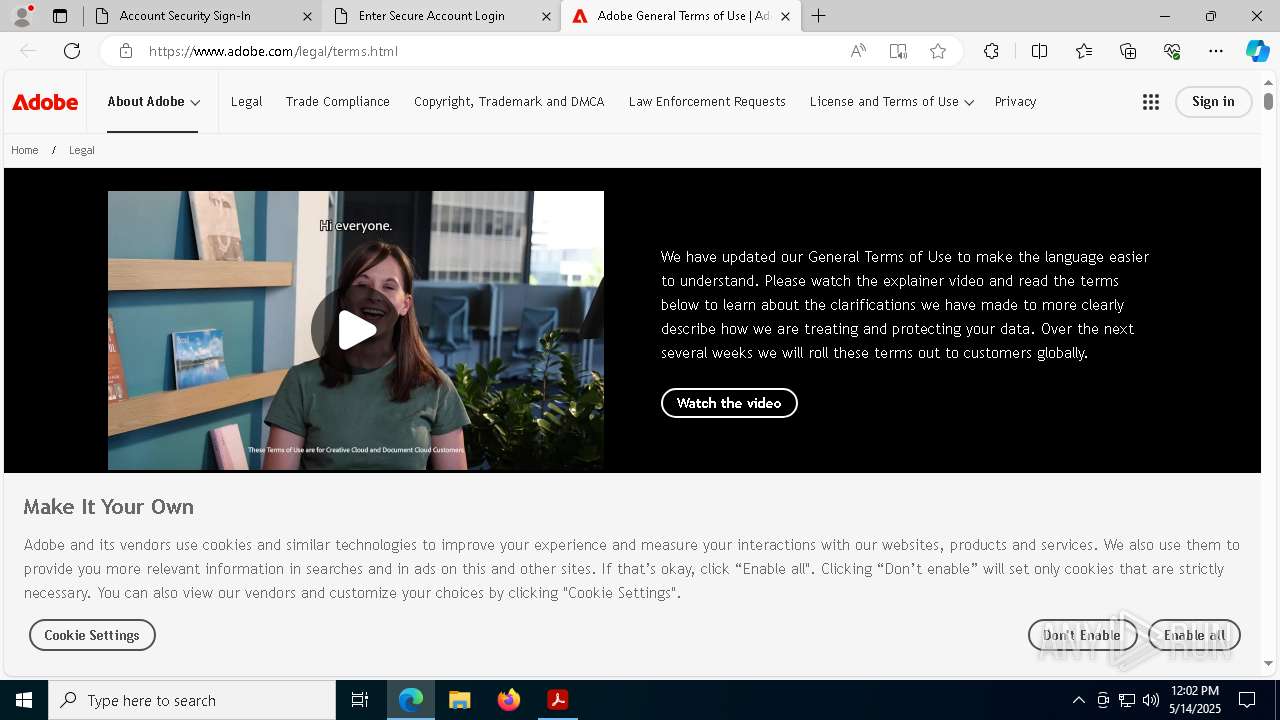Image resolution: width=1280 pixels, height=720 pixels.
Task: Close the Enter Secure Account Login tab
Action: pos(546,16)
